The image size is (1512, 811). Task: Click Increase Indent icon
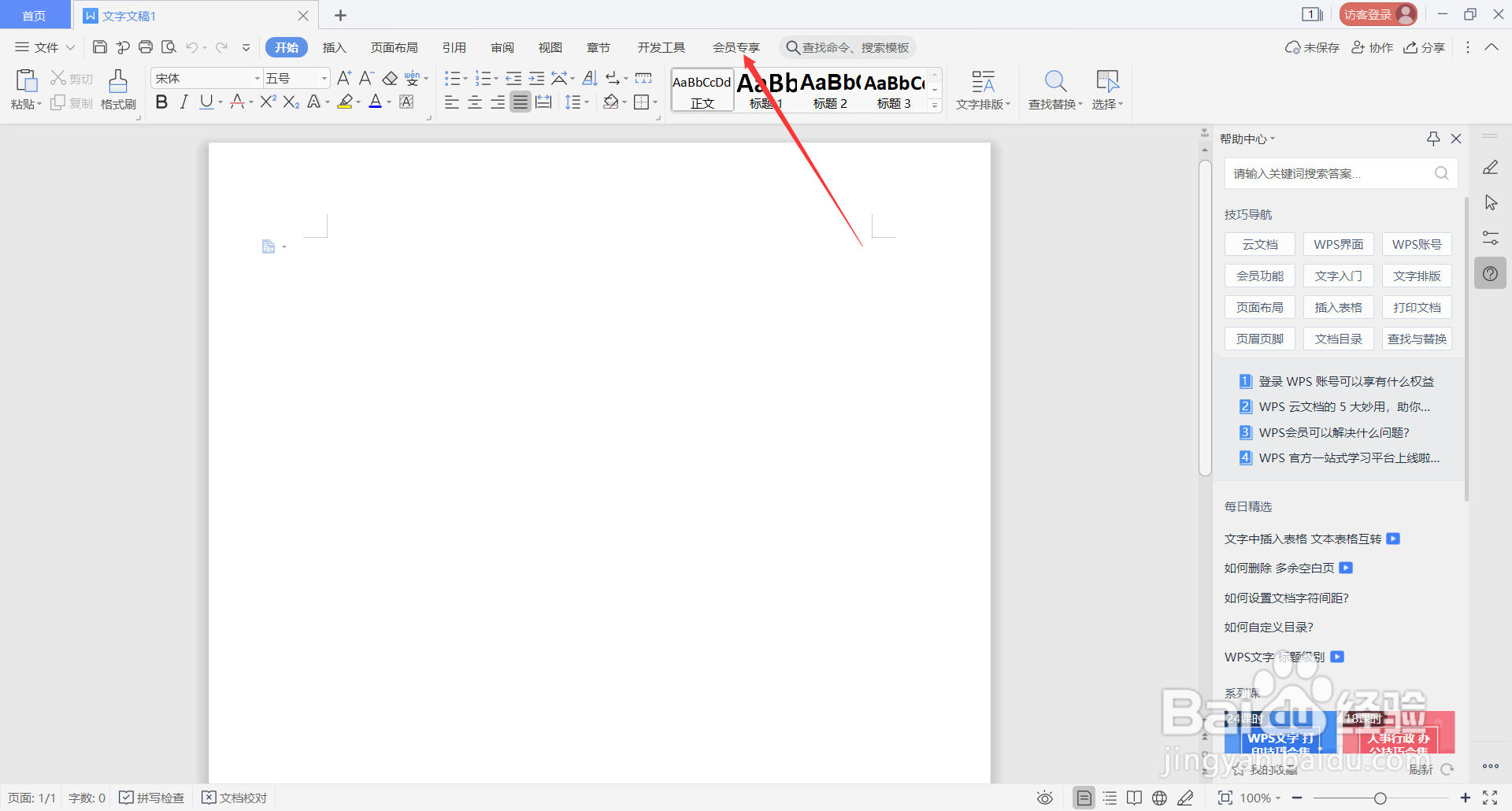(536, 78)
